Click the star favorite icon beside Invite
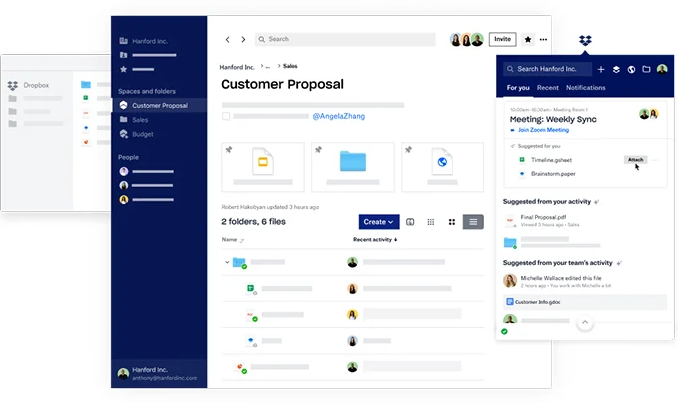This screenshot has height=403, width=688. pyautogui.click(x=528, y=40)
